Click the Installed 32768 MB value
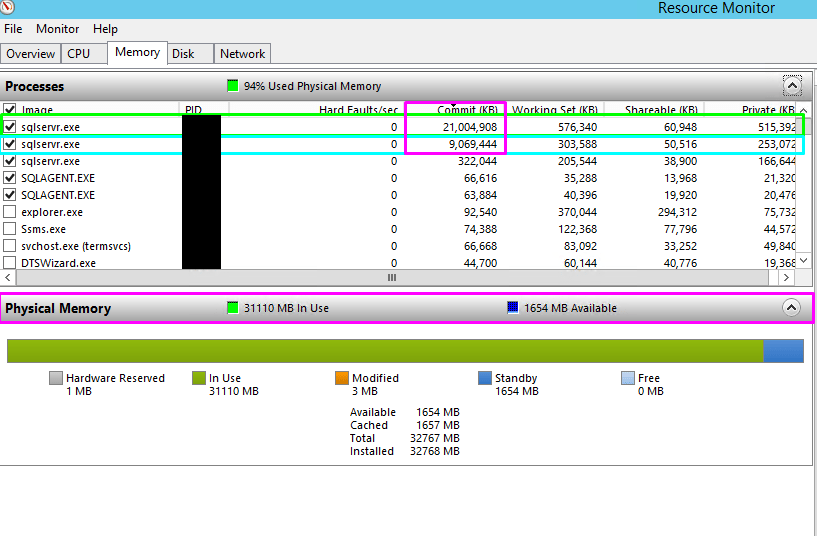This screenshot has width=817, height=536. (435, 451)
